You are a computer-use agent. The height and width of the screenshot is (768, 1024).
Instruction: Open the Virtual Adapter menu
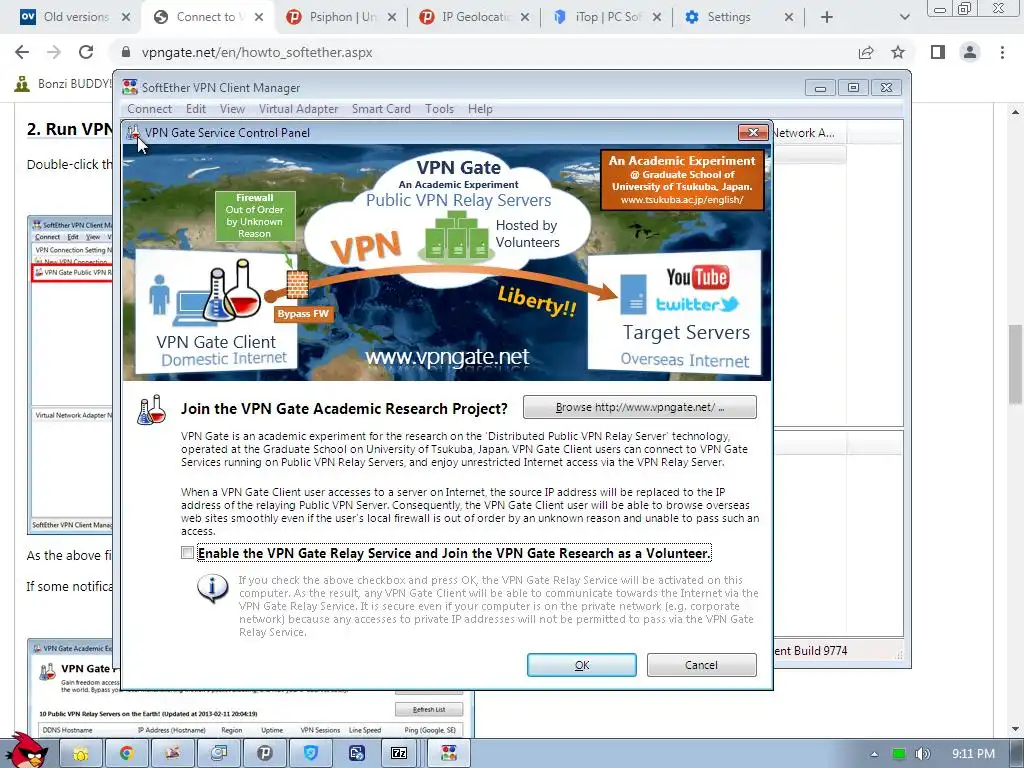298,109
